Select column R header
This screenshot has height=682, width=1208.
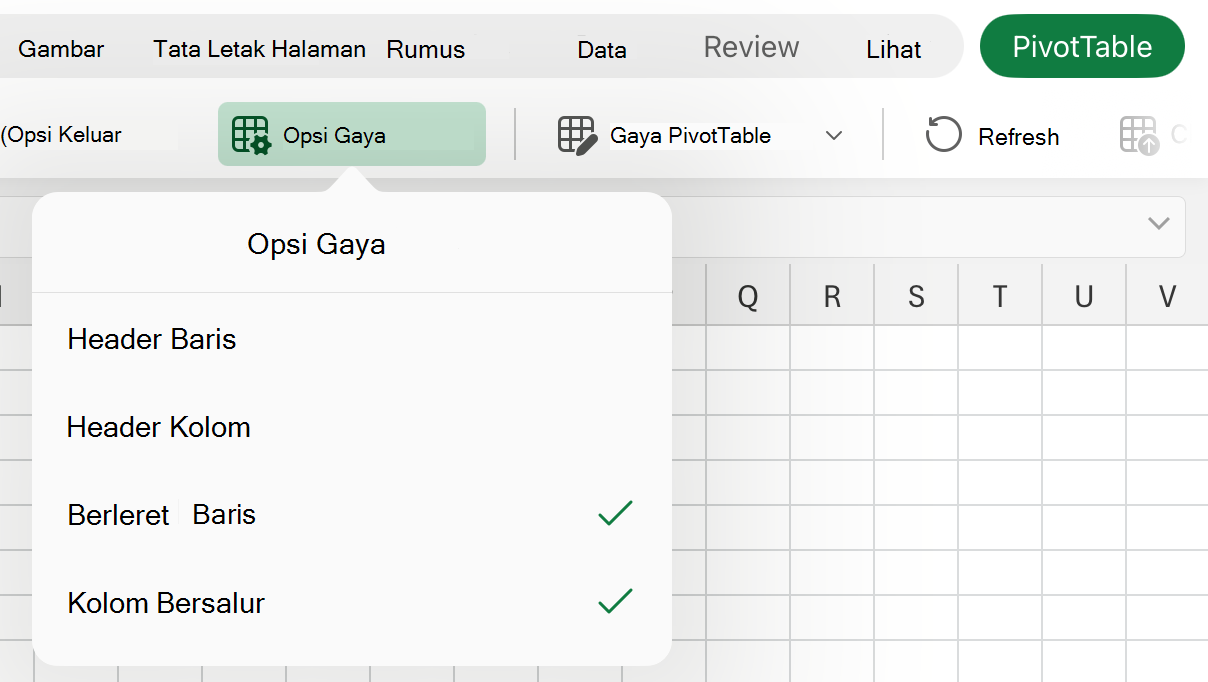coord(832,296)
